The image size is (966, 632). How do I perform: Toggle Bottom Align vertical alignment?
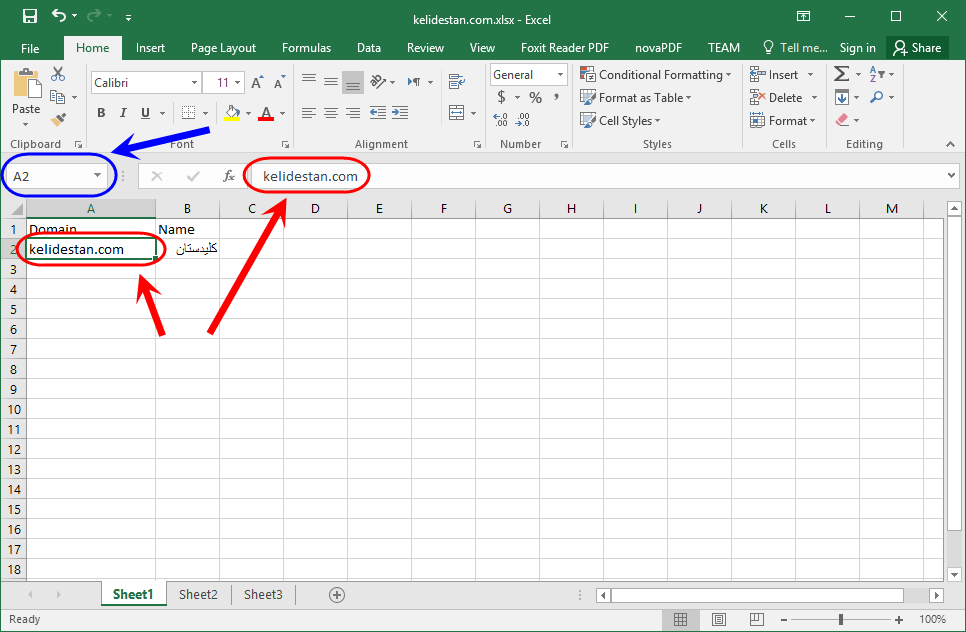click(x=353, y=82)
